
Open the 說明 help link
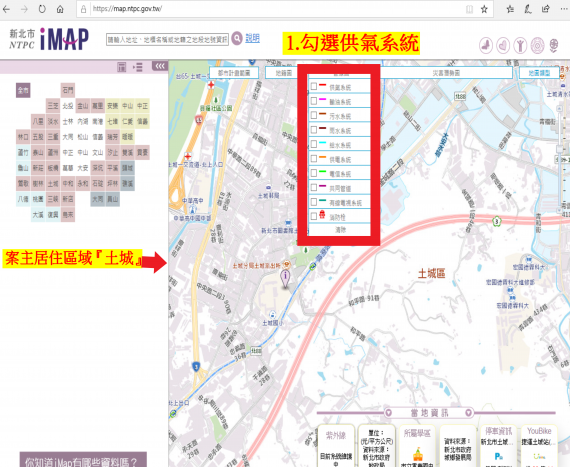click(x=252, y=38)
